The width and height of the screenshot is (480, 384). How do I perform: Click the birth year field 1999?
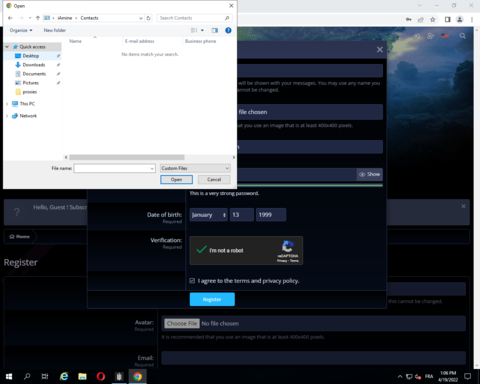271,215
